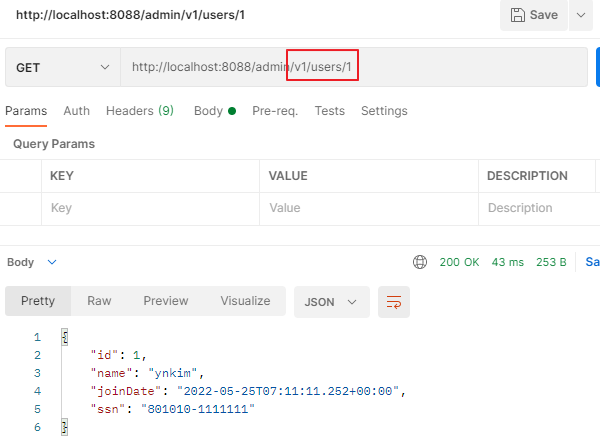This screenshot has width=600, height=442.
Task: Open the Settings tab
Action: tap(384, 111)
